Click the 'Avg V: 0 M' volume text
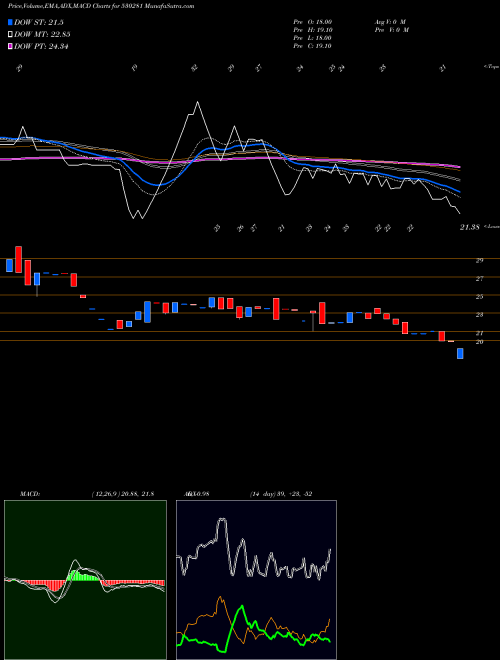Screen dimensions: 500x660 (x=389, y=21)
